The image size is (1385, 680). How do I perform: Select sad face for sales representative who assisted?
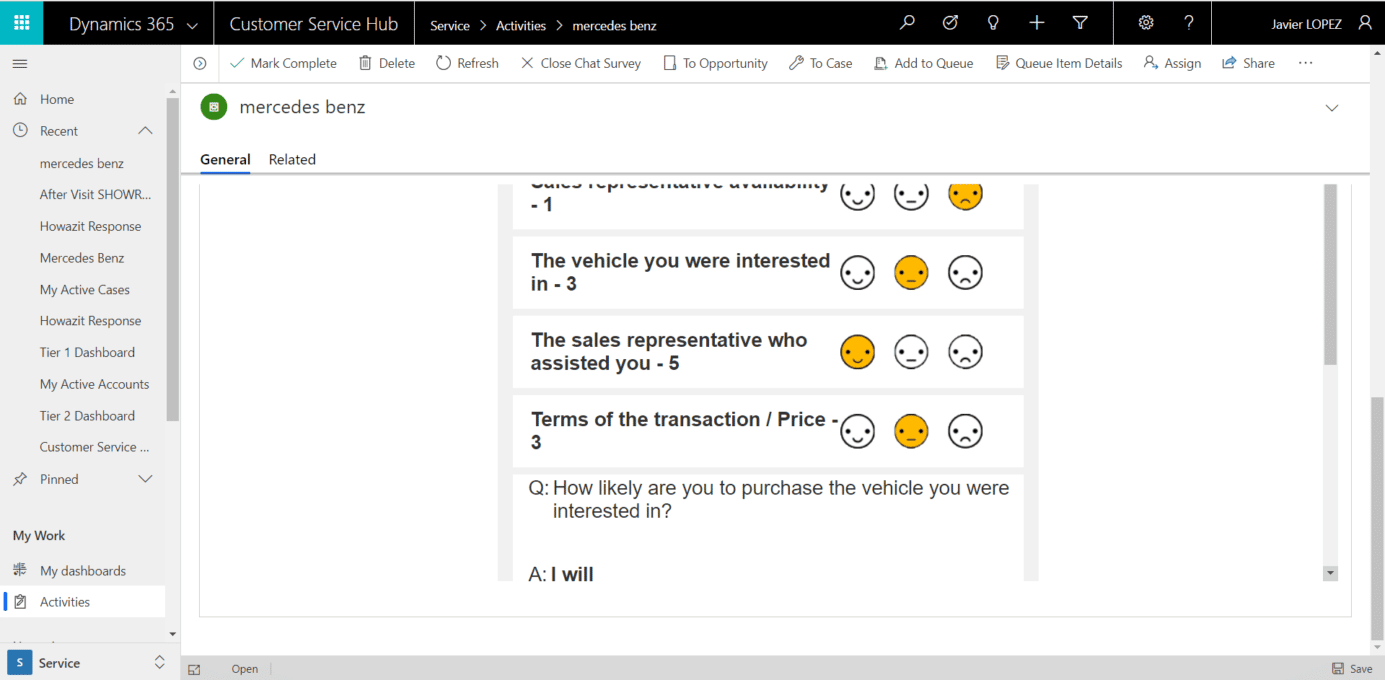tap(965, 352)
